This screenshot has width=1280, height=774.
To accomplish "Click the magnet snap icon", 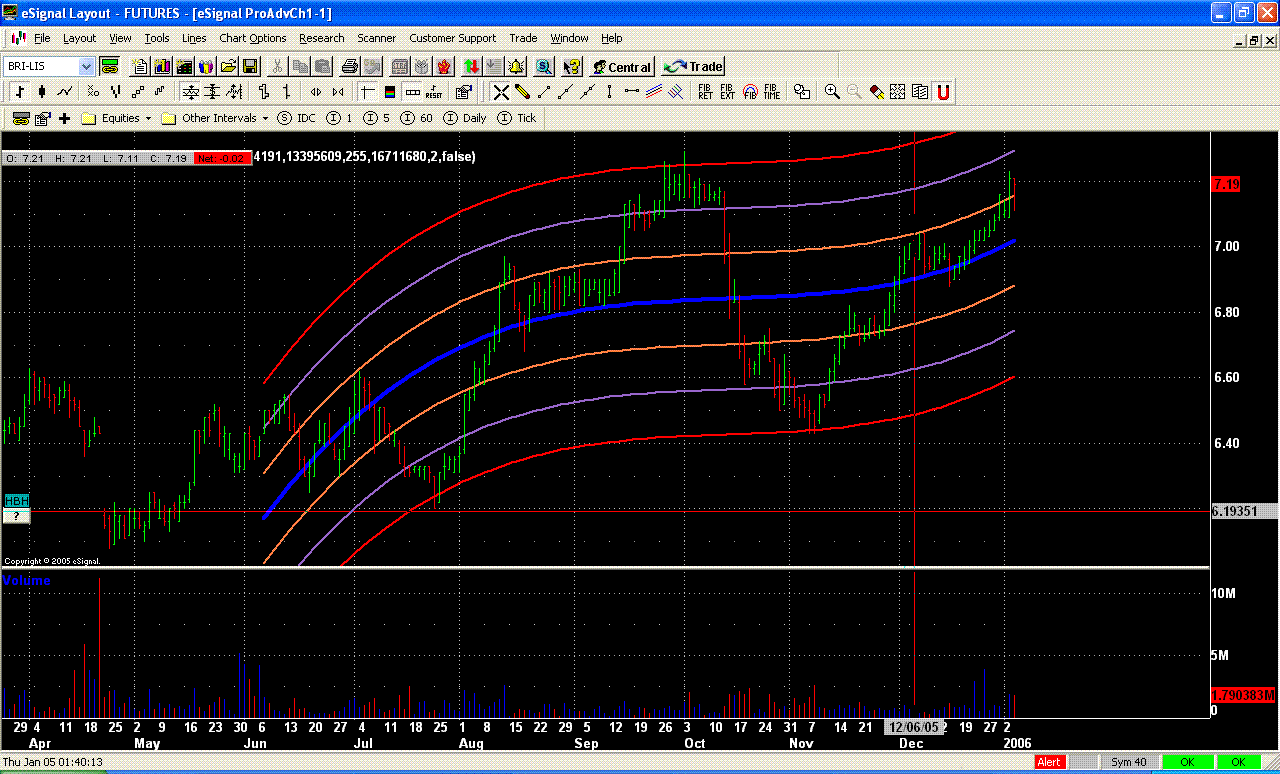I will [942, 92].
